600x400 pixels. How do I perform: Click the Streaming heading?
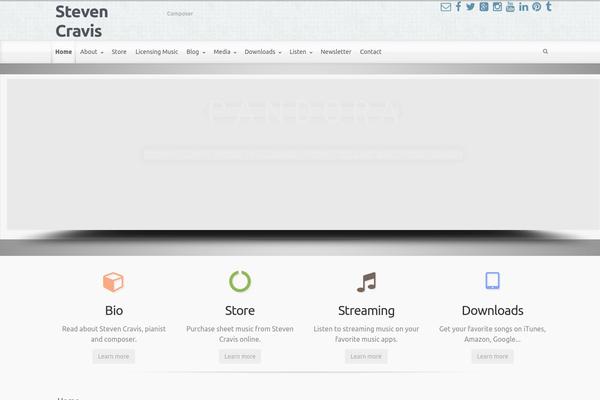pos(366,311)
